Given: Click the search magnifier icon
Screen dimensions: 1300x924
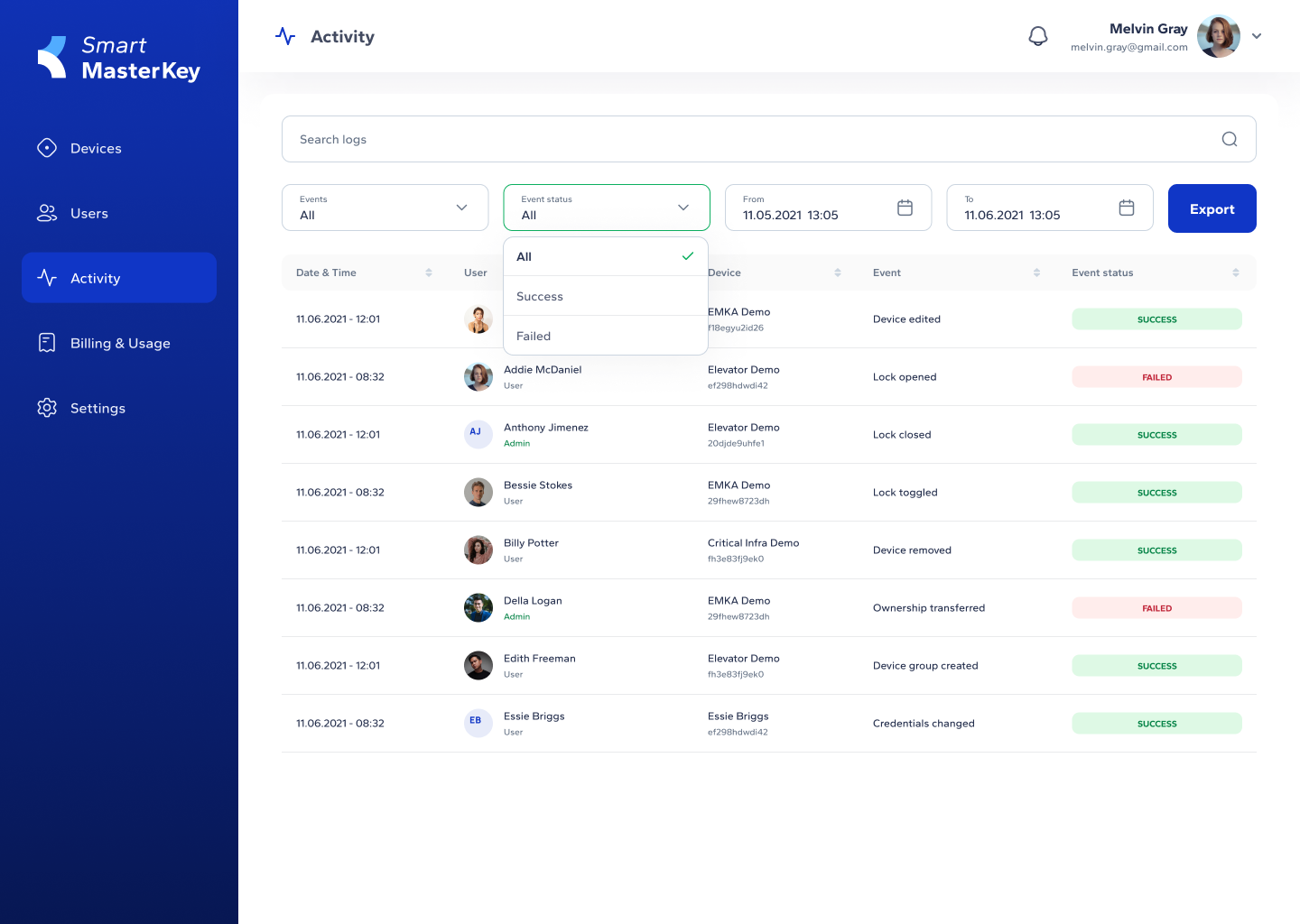Looking at the screenshot, I should (1229, 139).
